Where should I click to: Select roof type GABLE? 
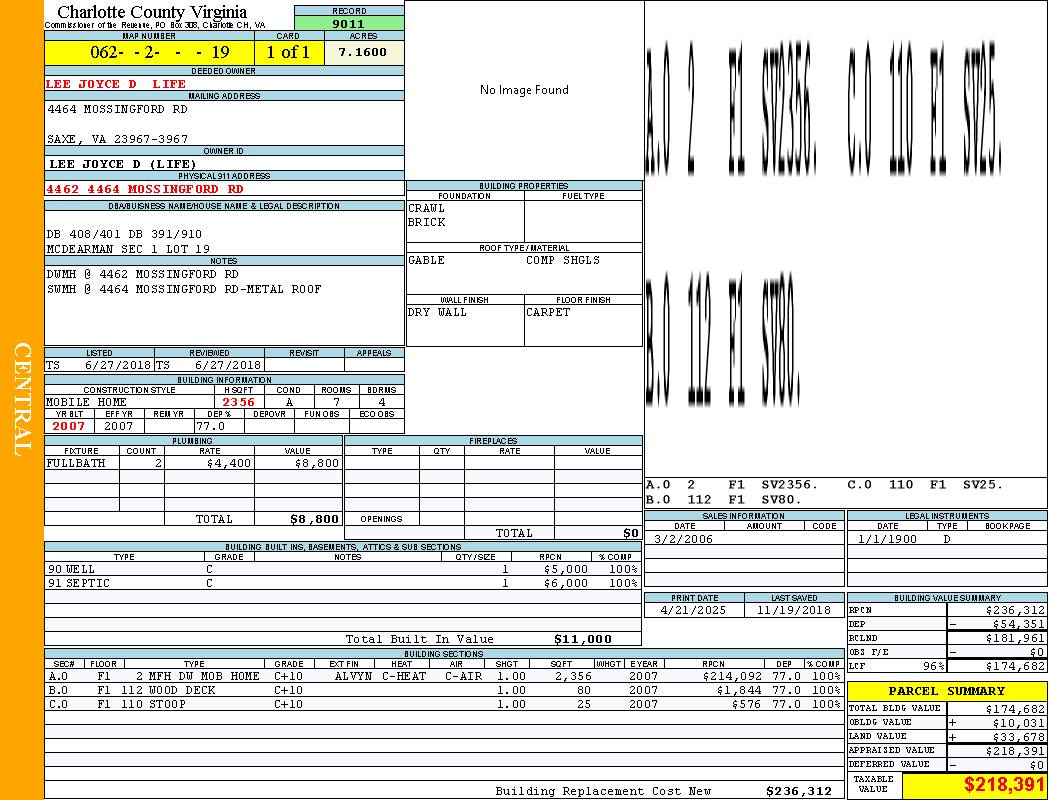pyautogui.click(x=427, y=260)
